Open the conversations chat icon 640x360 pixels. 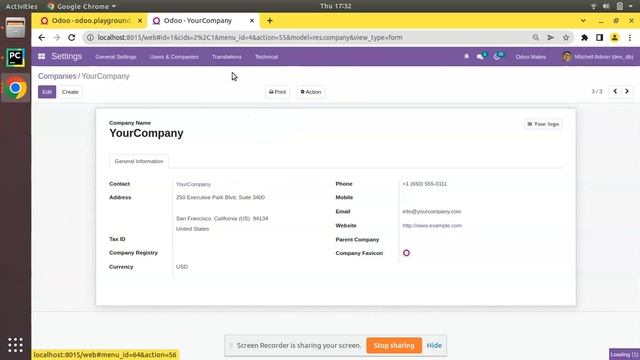481,56
